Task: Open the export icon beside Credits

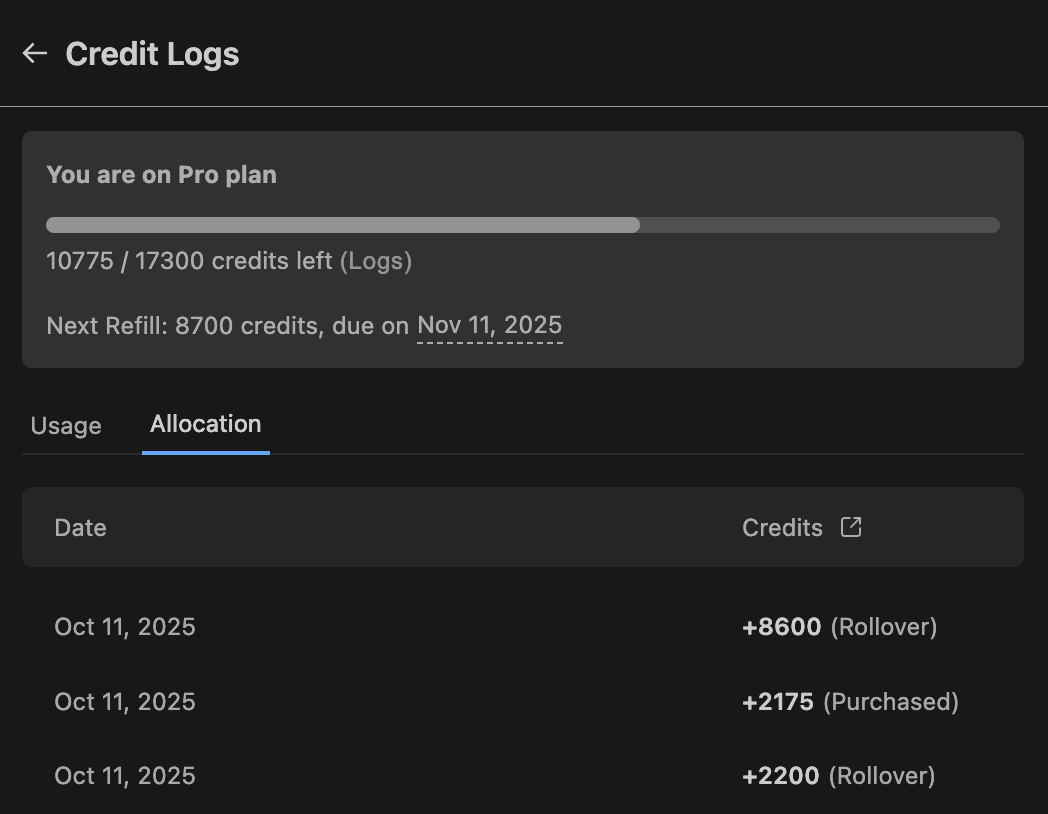Action: (x=851, y=527)
